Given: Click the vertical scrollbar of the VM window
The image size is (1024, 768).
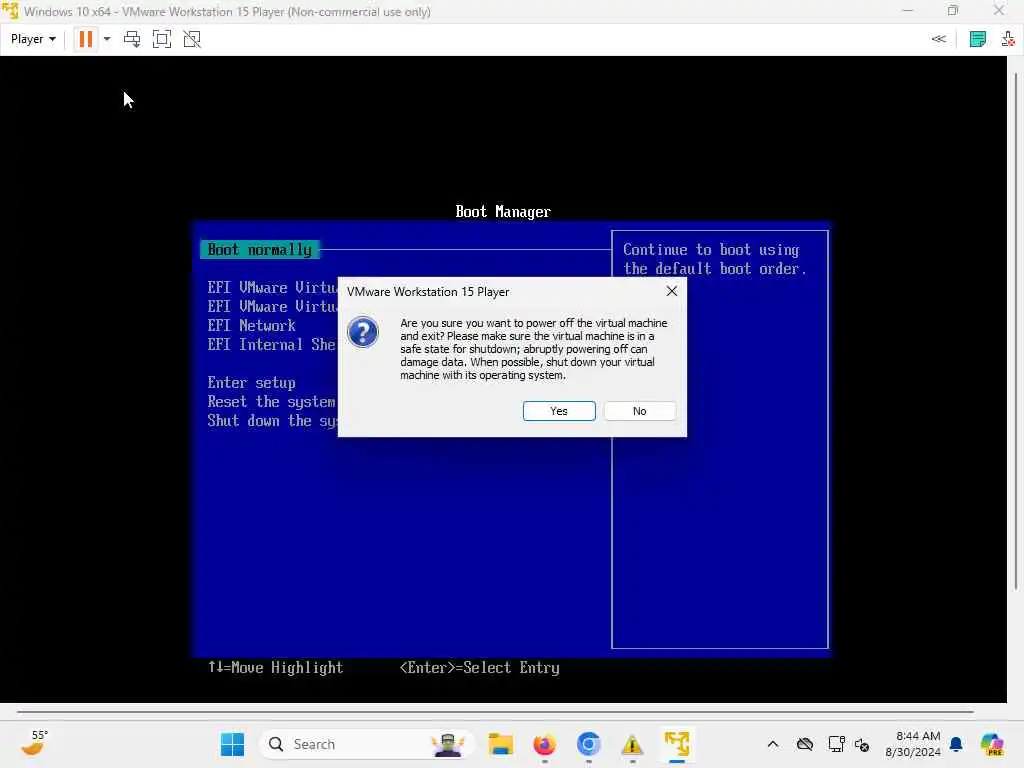Looking at the screenshot, I should click(1016, 330).
